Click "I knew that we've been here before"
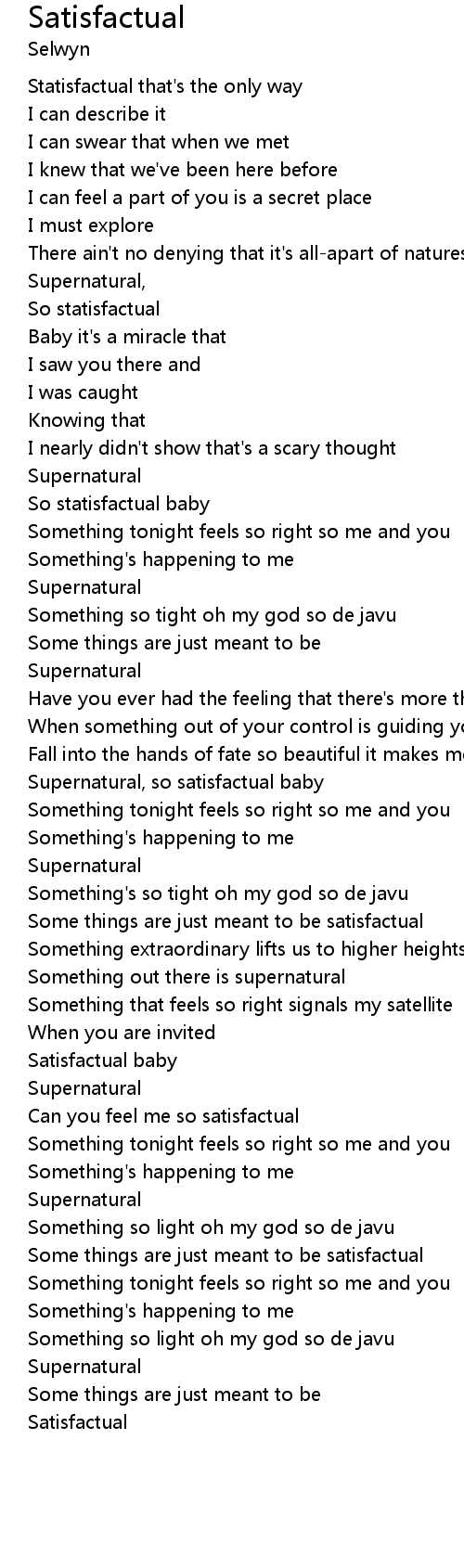Screen dimensions: 464x1568 coord(183,170)
